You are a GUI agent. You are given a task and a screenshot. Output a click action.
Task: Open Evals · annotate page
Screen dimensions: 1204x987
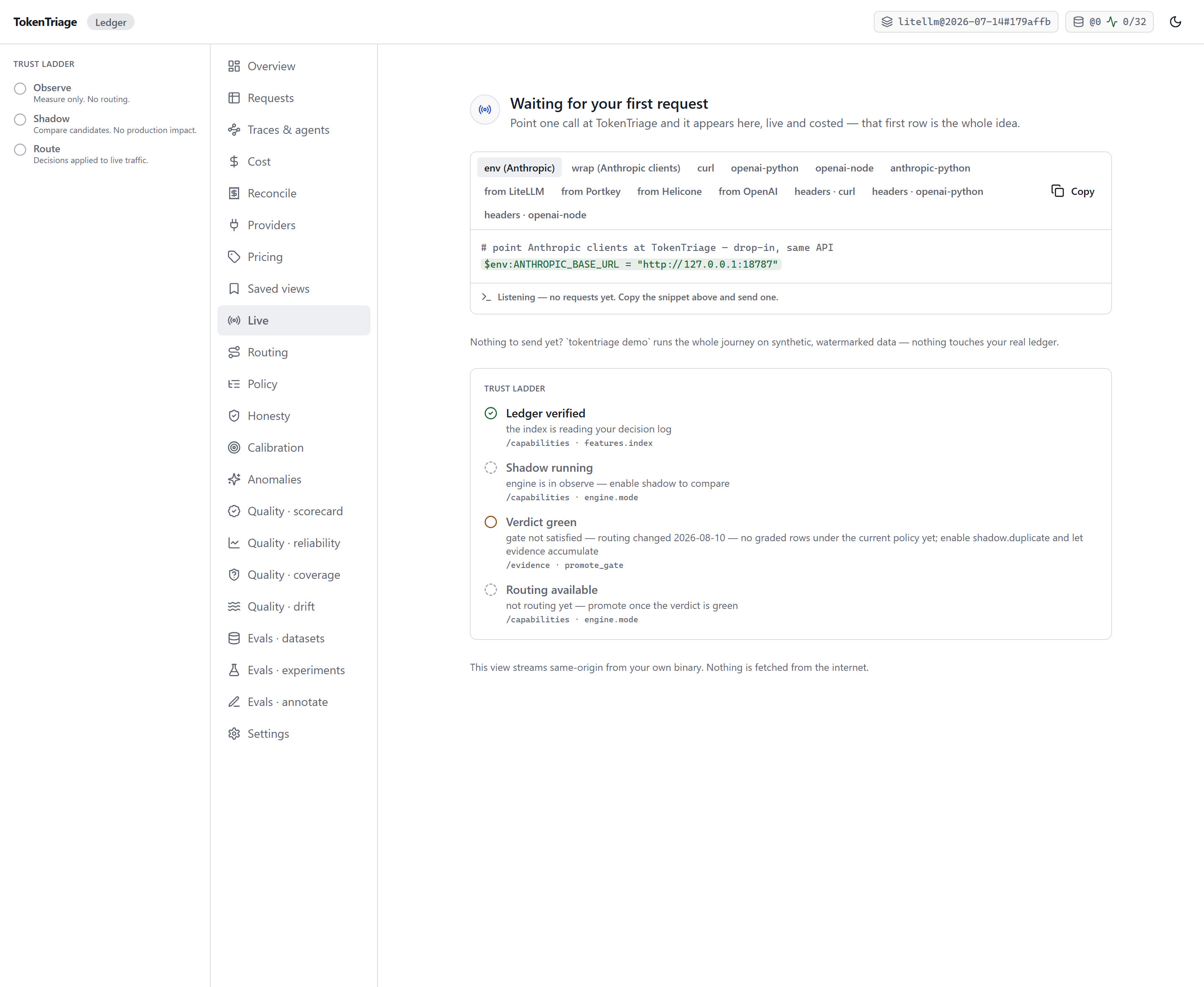(294, 702)
